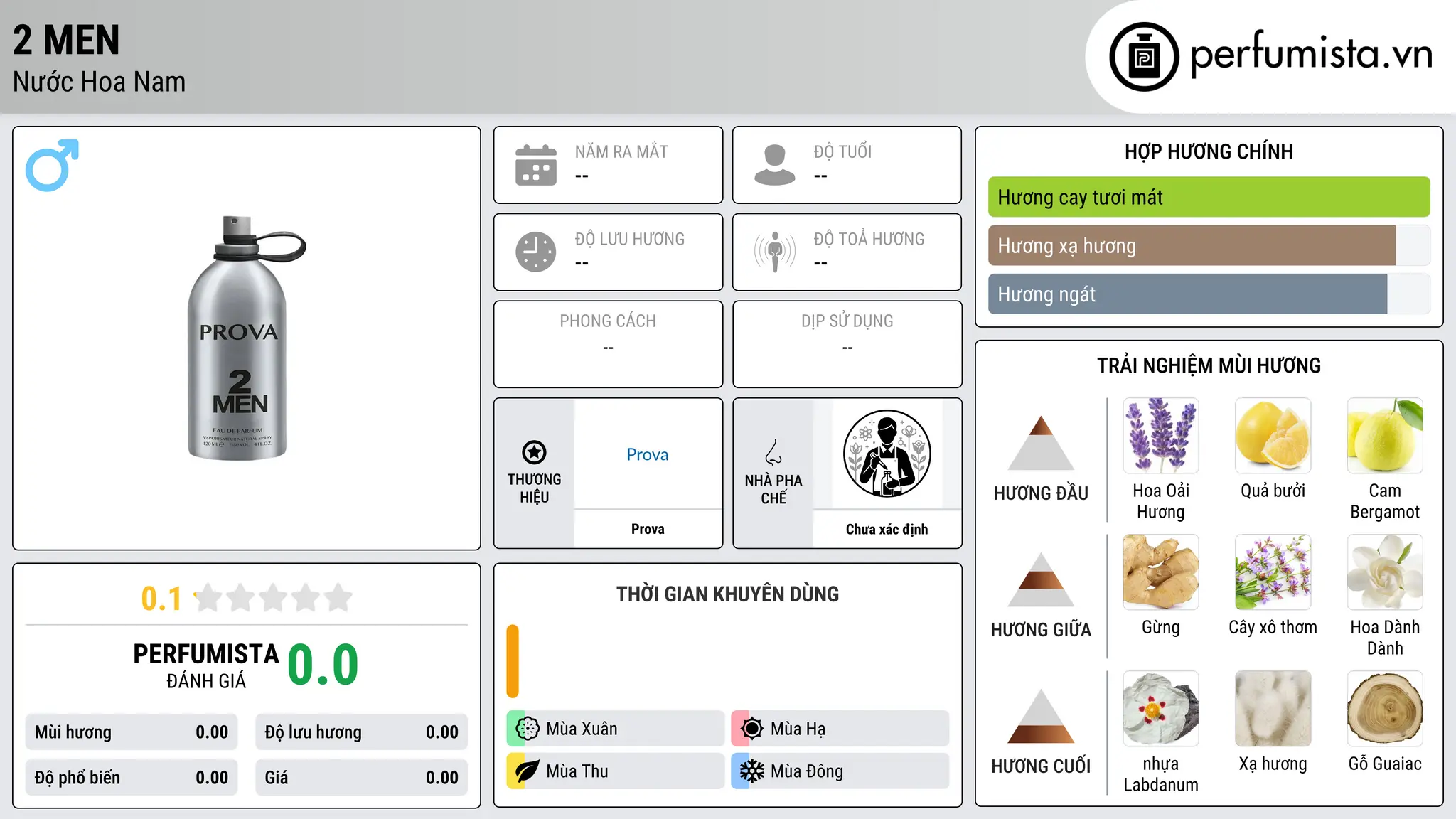Click the snowflake icon for Mùa Đông

coord(752,771)
